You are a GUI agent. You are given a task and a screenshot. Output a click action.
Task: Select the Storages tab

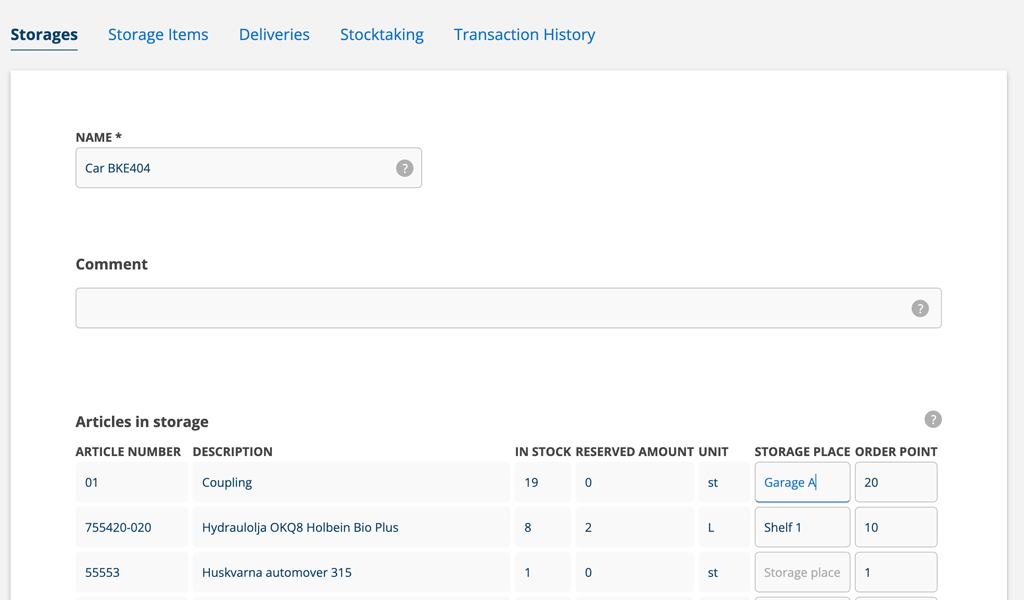pos(44,35)
